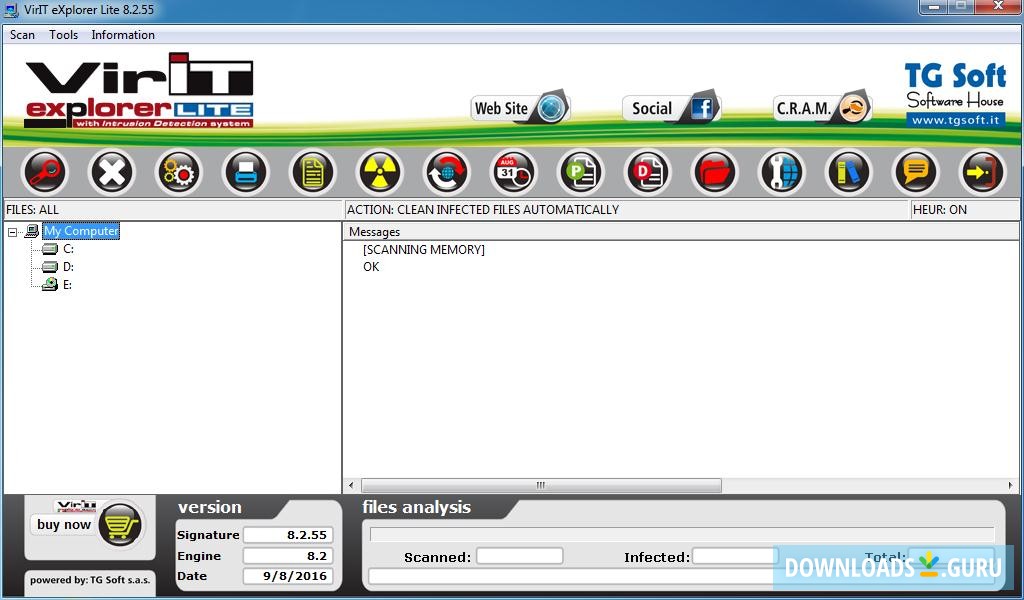Open the wrench and globe tools icon
The height and width of the screenshot is (600, 1024).
coord(782,172)
